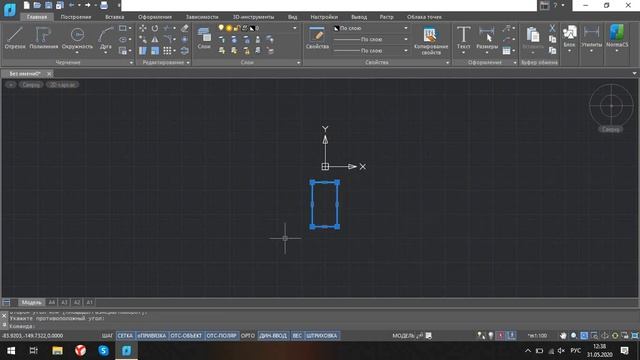Open the Утилиты tool
The height and width of the screenshot is (360, 640).
(x=591, y=37)
